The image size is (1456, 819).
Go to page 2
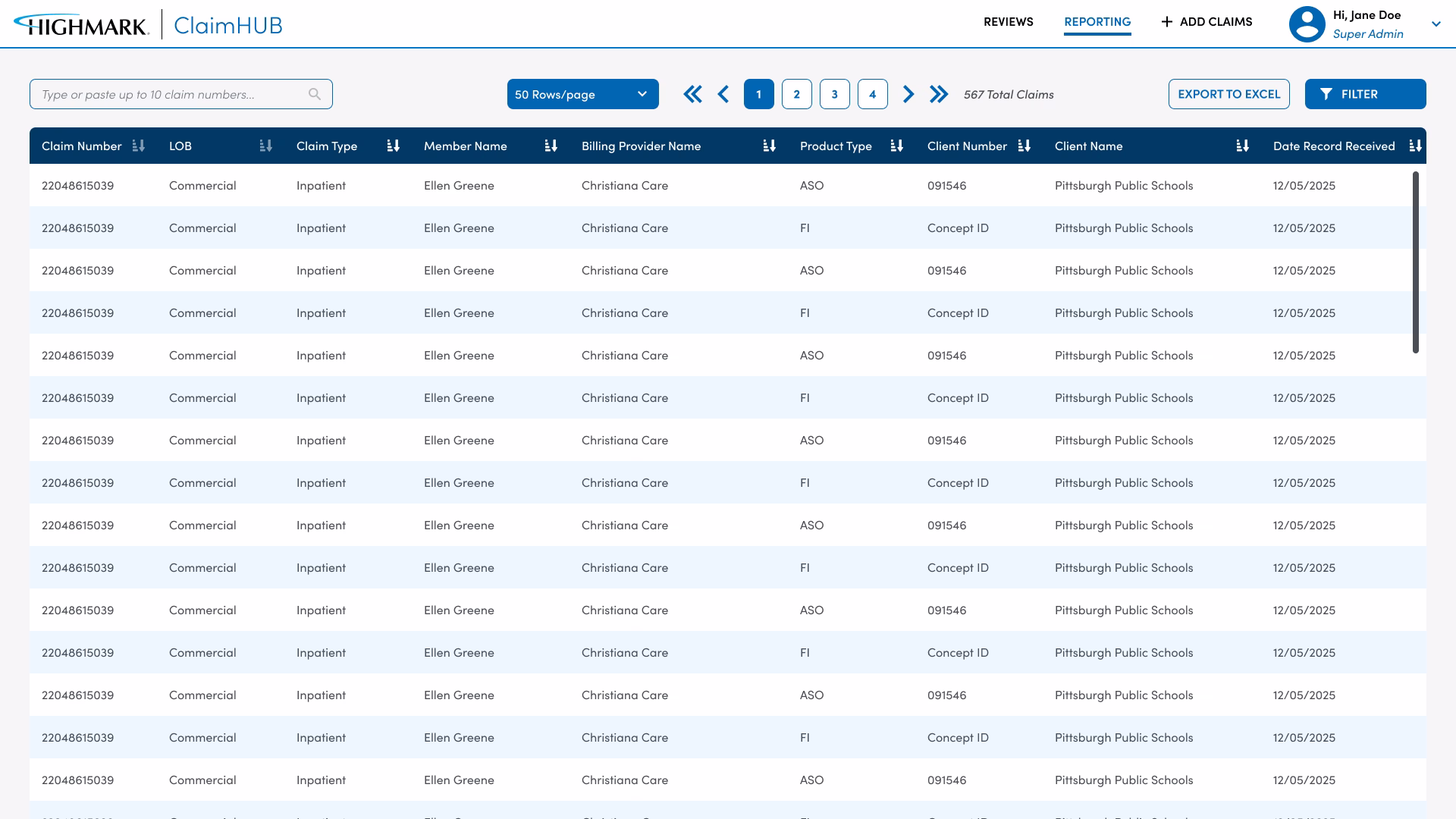[x=796, y=94]
